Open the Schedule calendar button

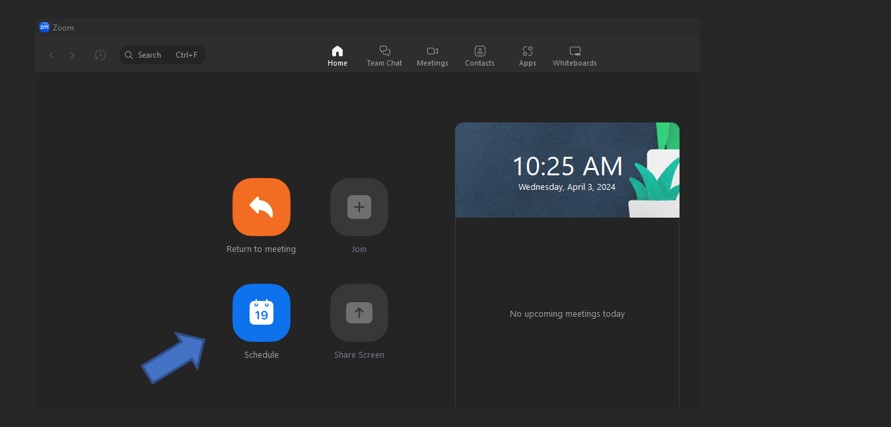(x=261, y=313)
